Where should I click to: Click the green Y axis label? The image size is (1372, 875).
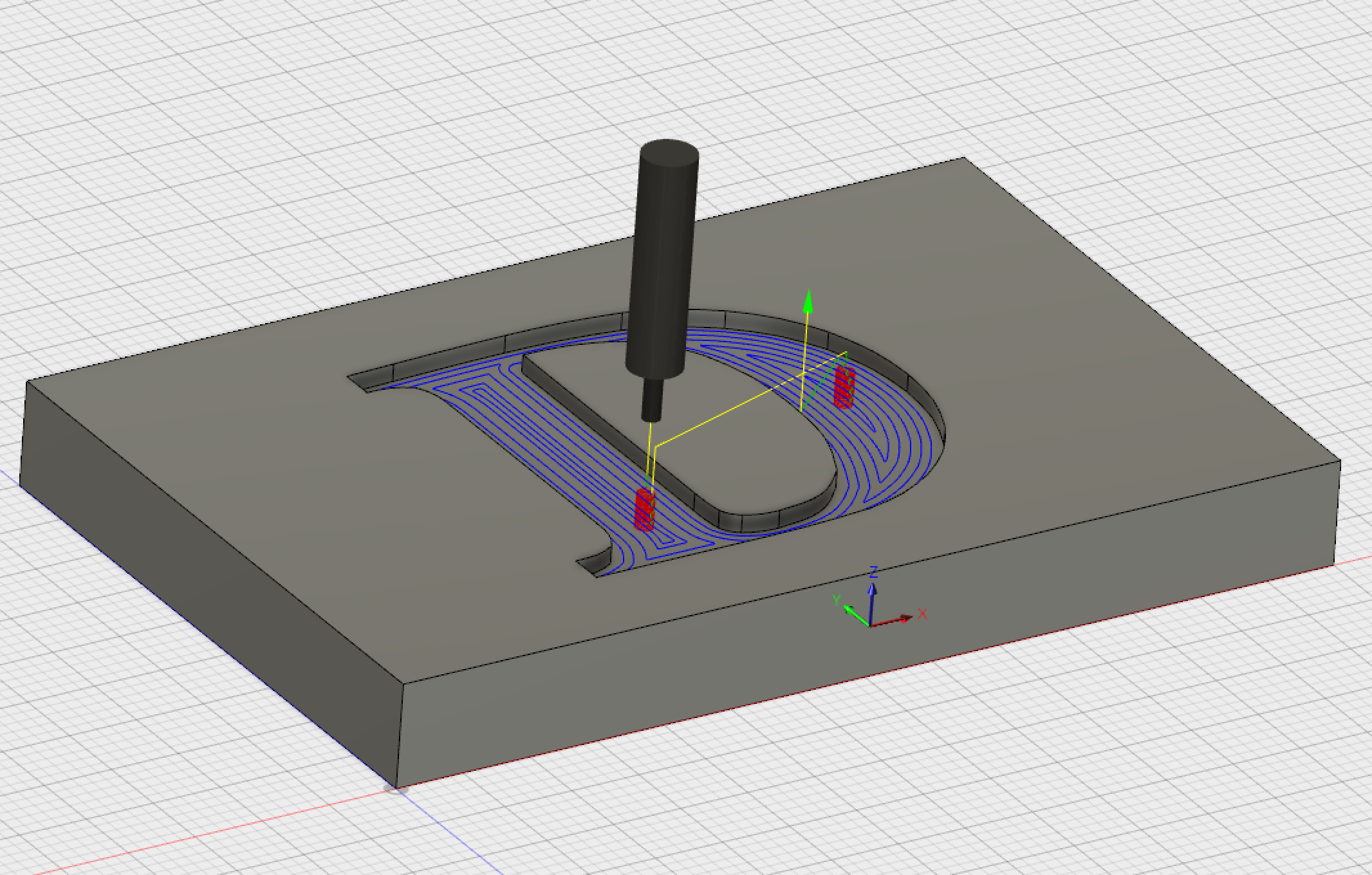pyautogui.click(x=837, y=600)
